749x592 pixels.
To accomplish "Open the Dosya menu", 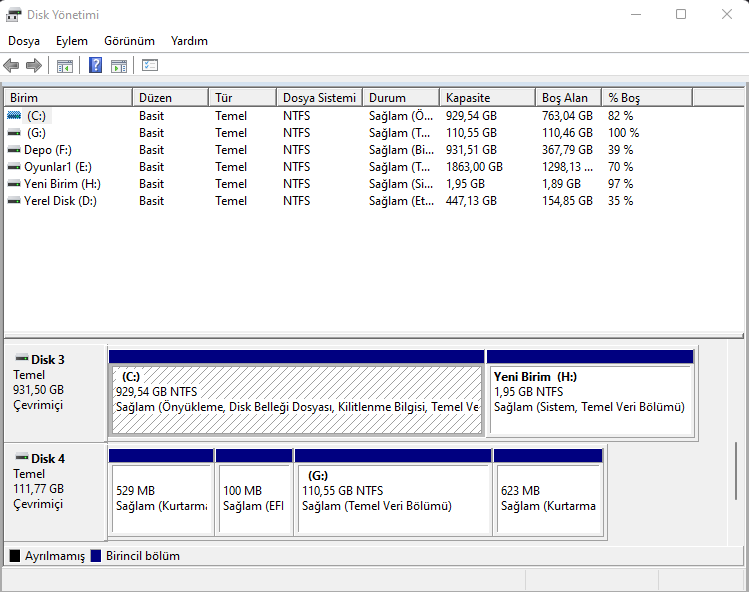I will tap(24, 41).
